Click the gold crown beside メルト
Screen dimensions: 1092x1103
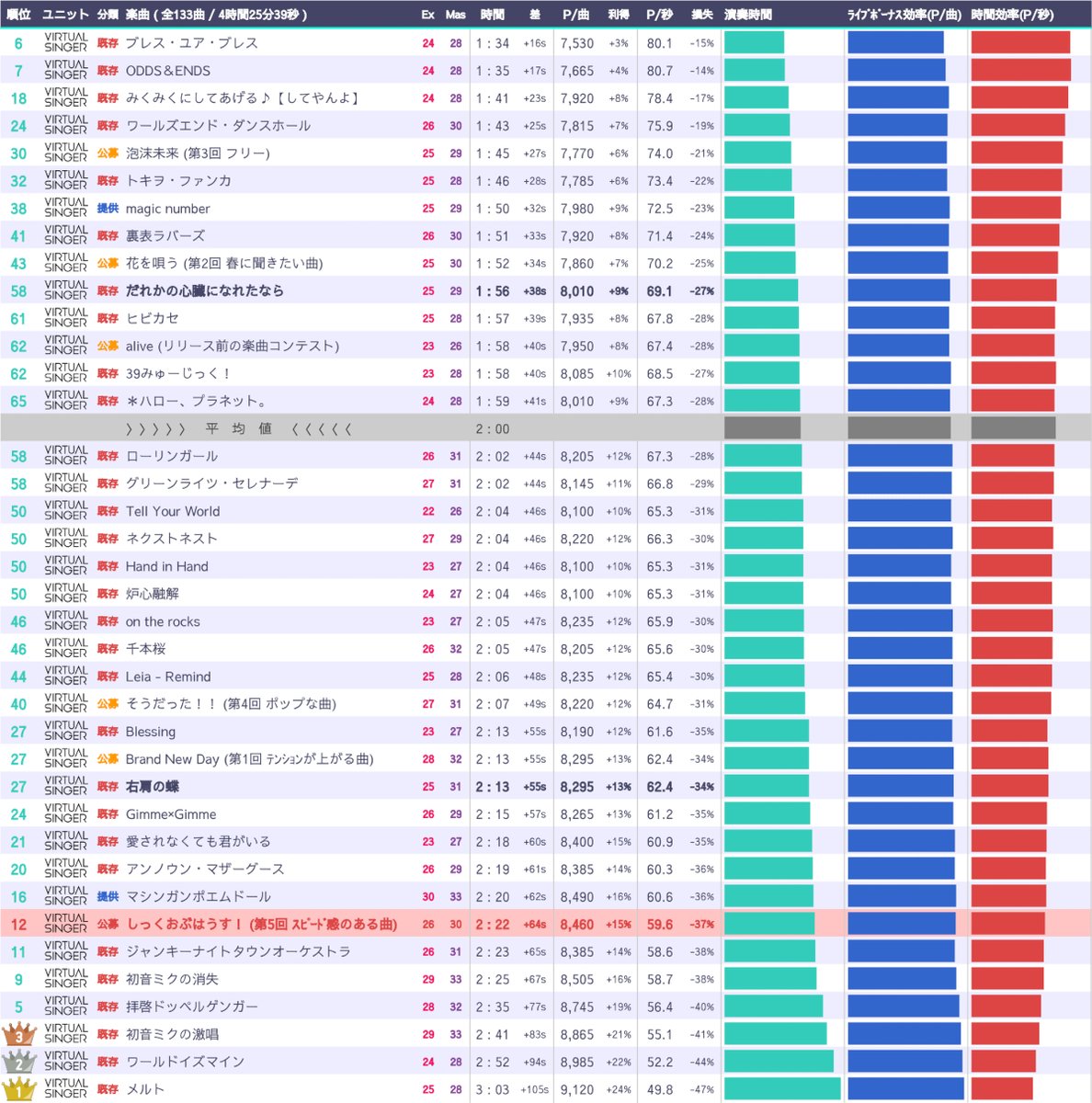click(18, 1089)
